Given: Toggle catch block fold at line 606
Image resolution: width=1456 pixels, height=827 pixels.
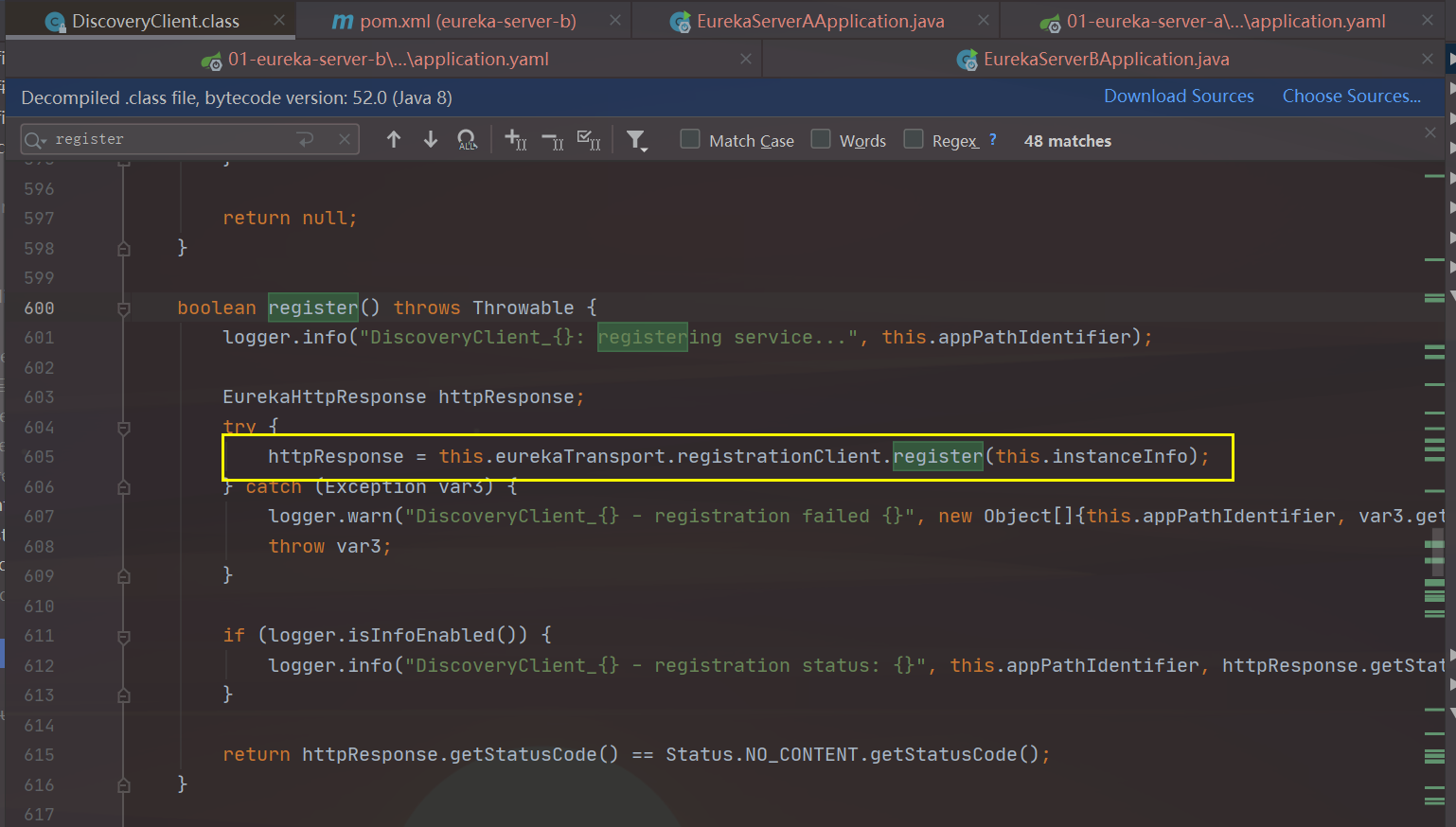Looking at the screenshot, I should pos(123,487).
